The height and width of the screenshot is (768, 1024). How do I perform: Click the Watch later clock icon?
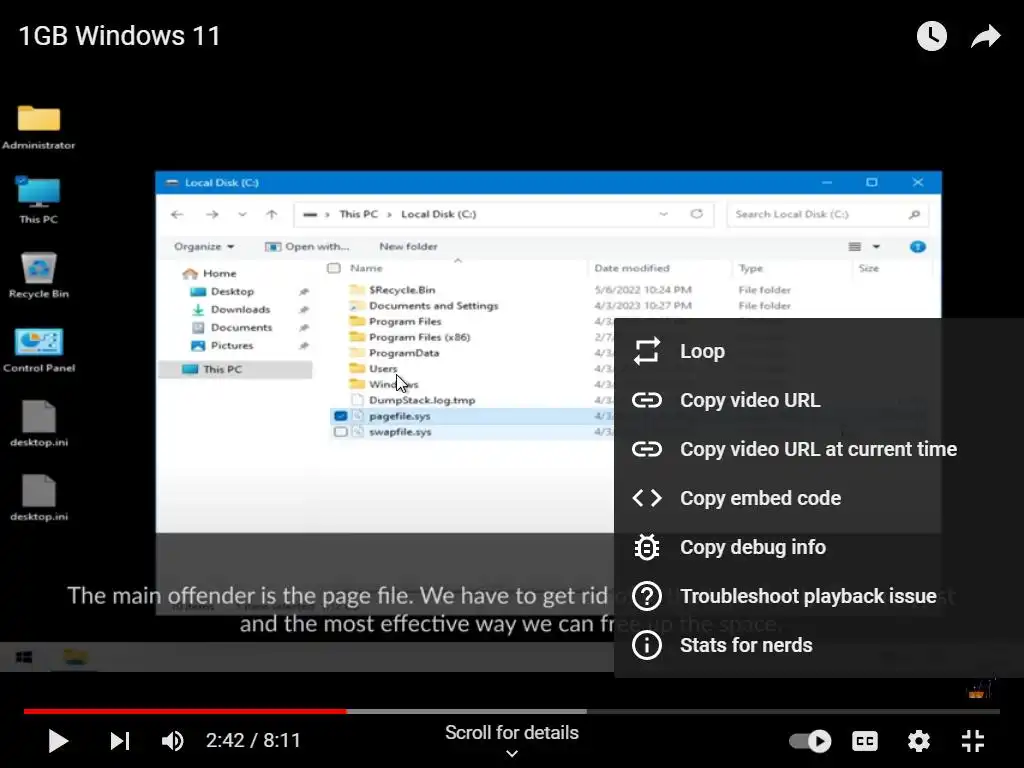(x=932, y=36)
